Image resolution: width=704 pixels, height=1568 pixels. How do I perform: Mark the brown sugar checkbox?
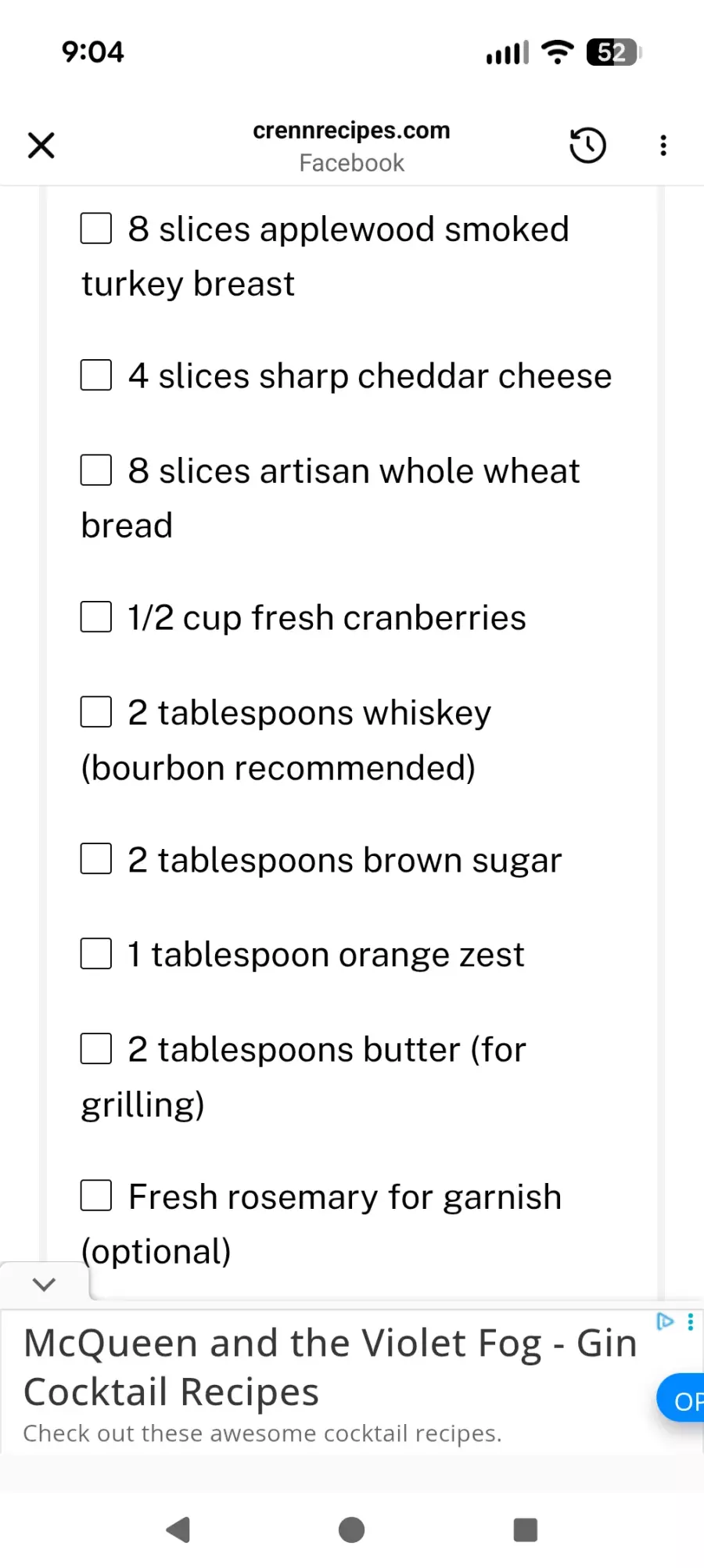[96, 859]
